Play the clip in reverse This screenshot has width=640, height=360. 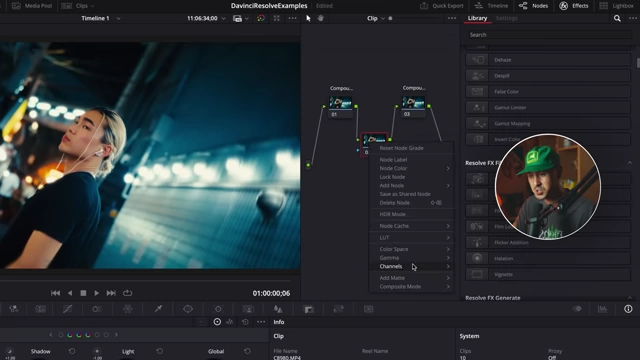70,293
